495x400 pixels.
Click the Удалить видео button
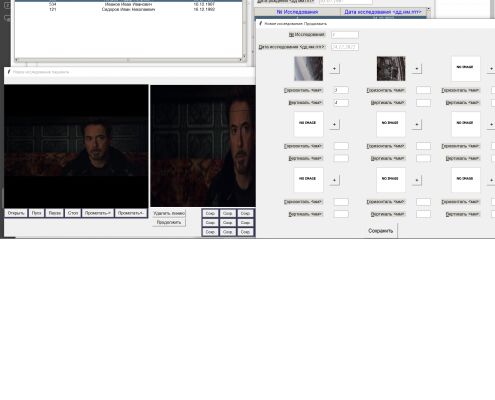tap(169, 213)
